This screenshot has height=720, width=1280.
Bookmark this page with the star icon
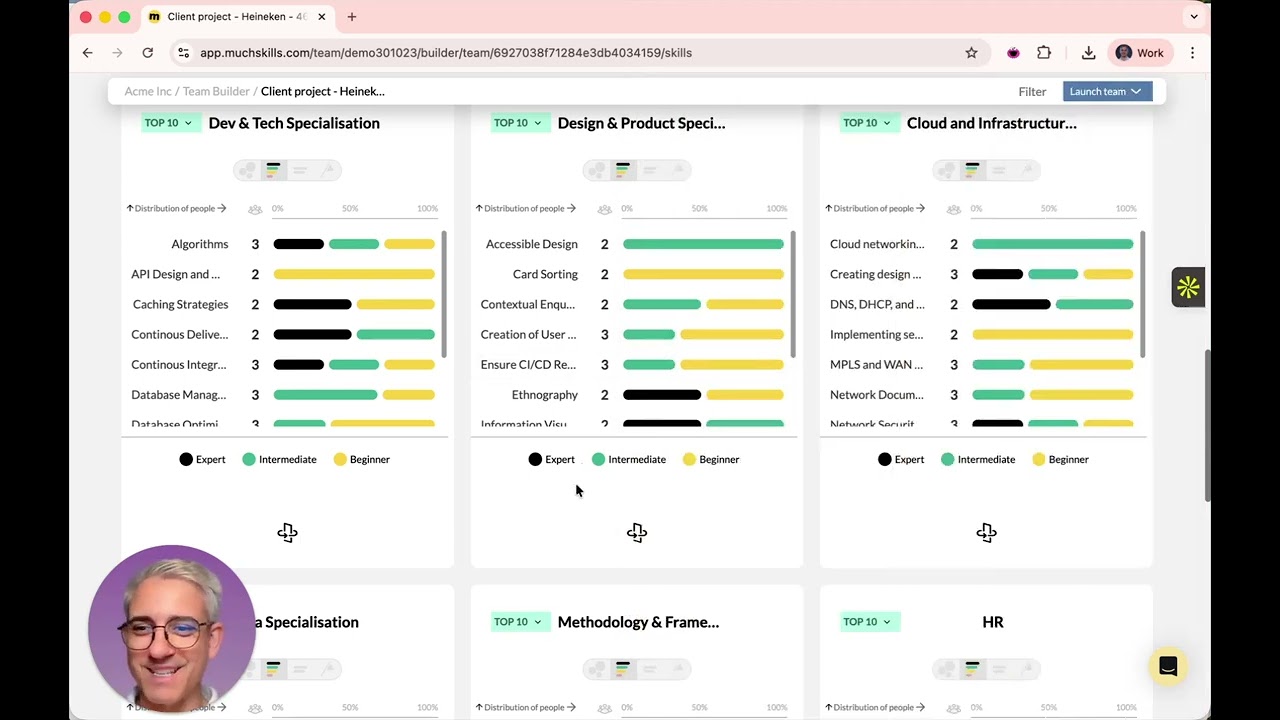click(971, 53)
